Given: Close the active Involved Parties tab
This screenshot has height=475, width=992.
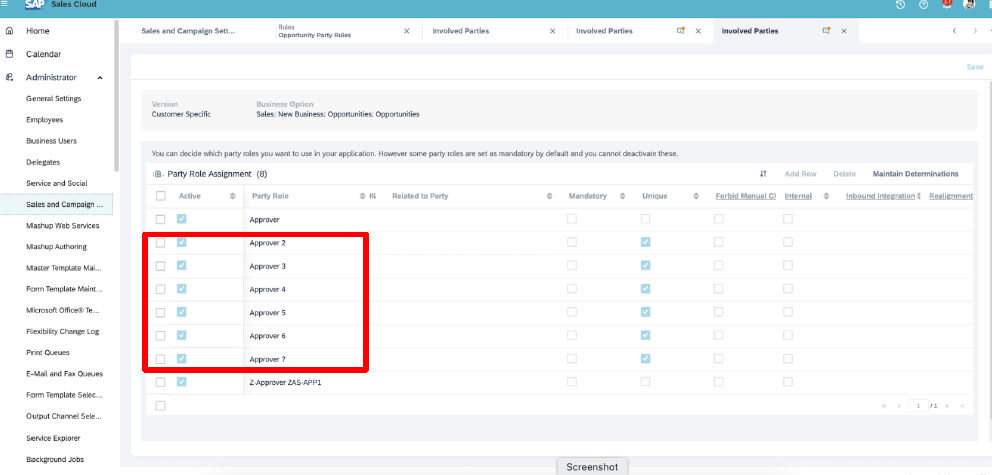Looking at the screenshot, I should click(844, 31).
